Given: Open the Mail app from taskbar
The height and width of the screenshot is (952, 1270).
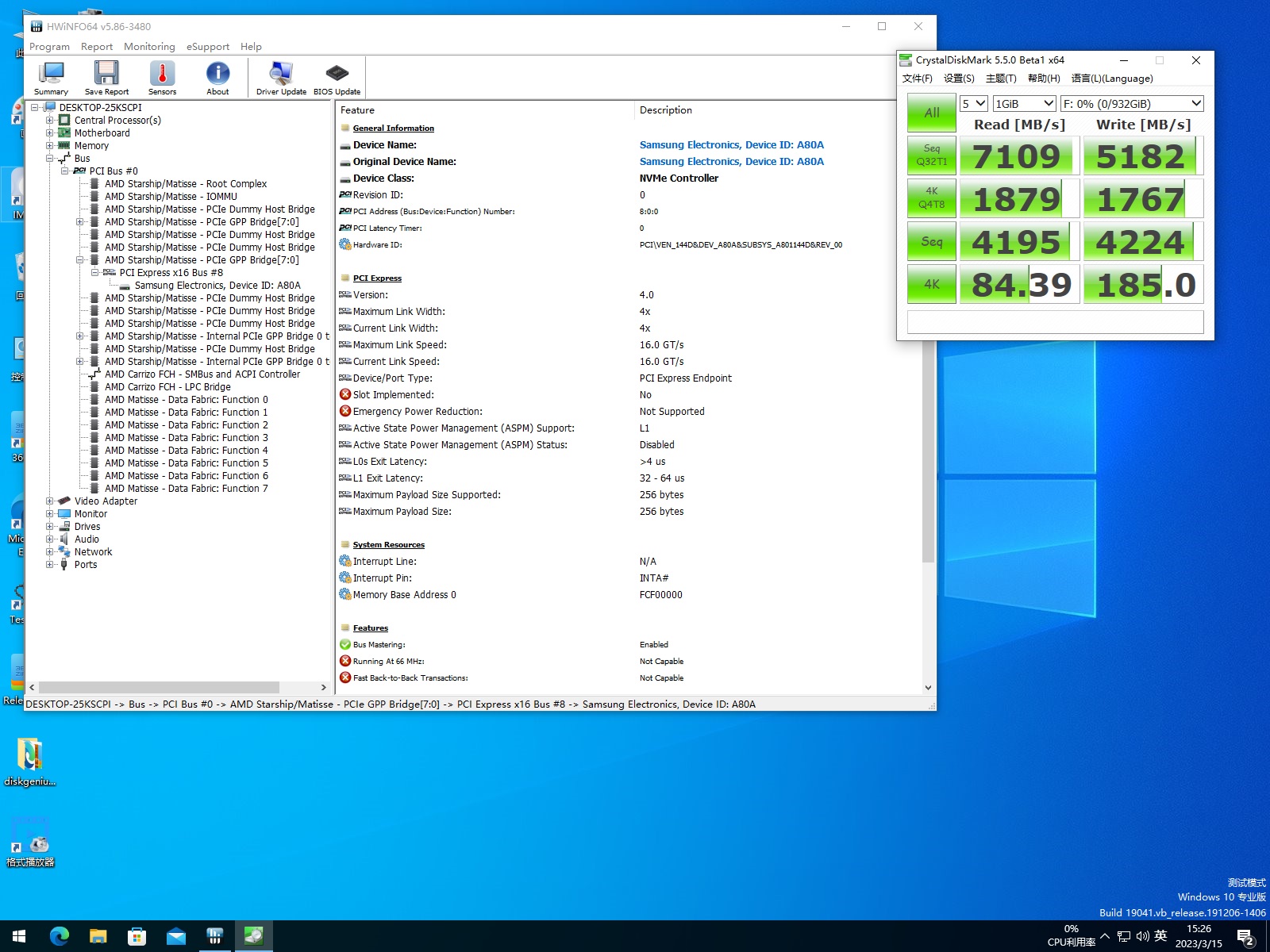Looking at the screenshot, I should [x=175, y=937].
